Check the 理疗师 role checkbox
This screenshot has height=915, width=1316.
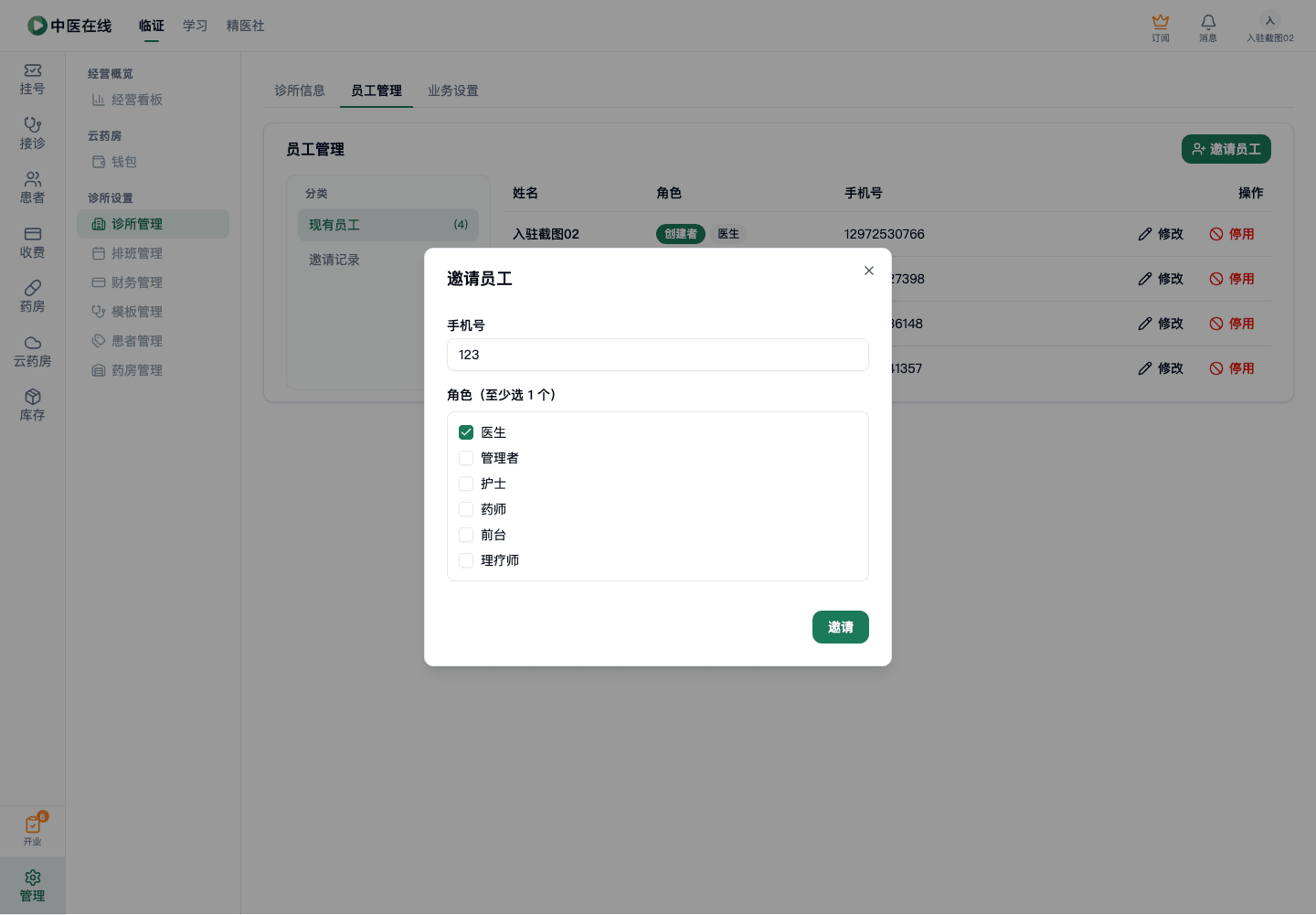pos(466,560)
